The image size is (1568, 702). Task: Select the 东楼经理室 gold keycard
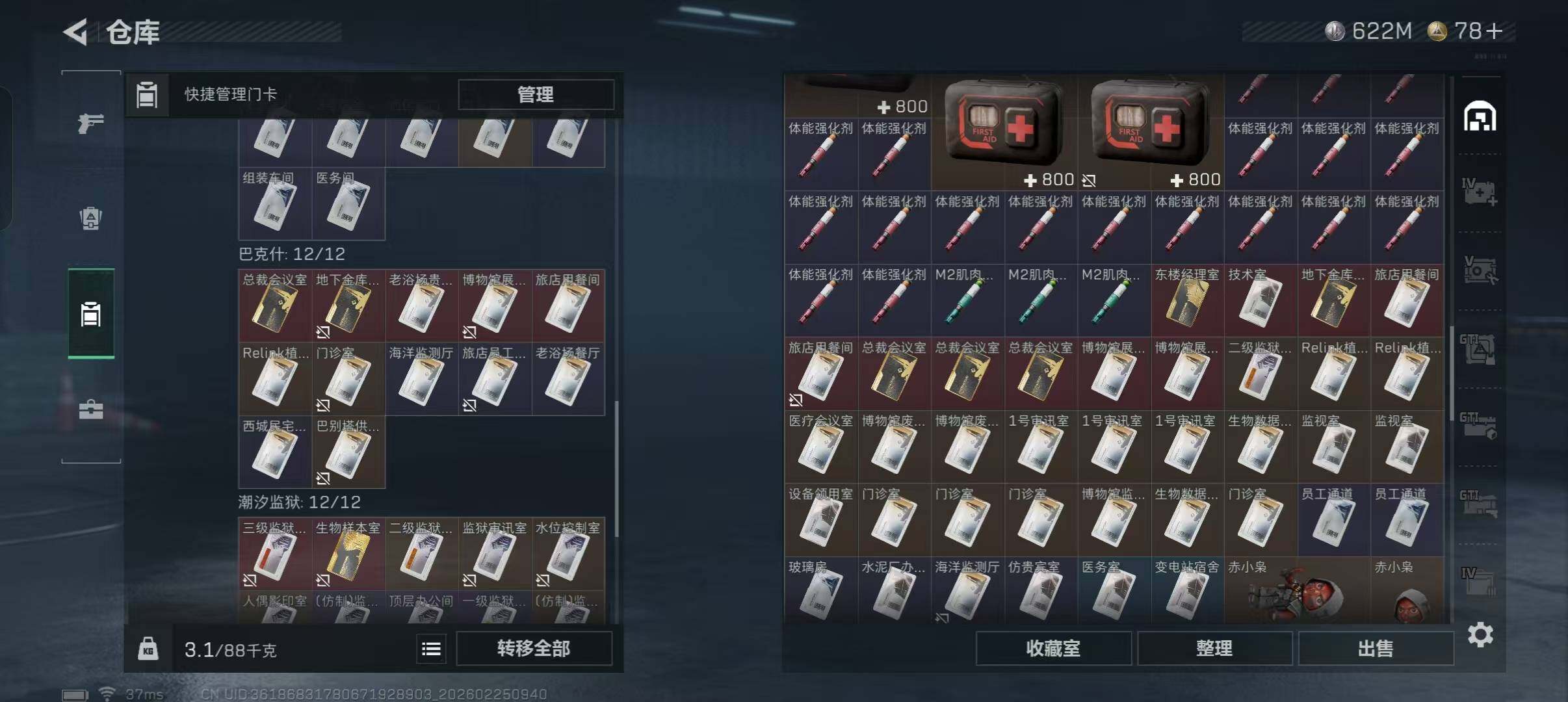tap(1187, 300)
